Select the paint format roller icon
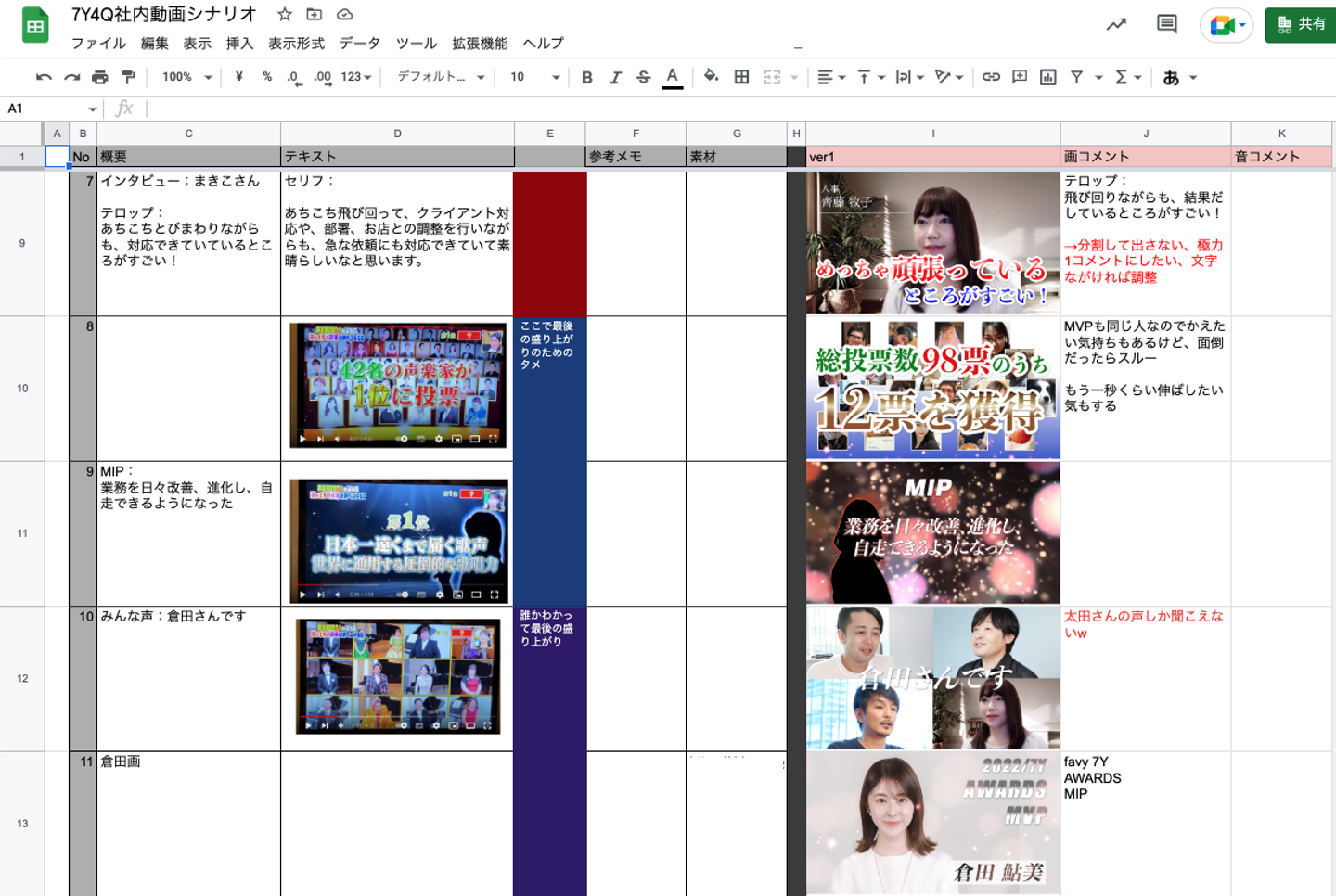The height and width of the screenshot is (896, 1336). (x=129, y=77)
